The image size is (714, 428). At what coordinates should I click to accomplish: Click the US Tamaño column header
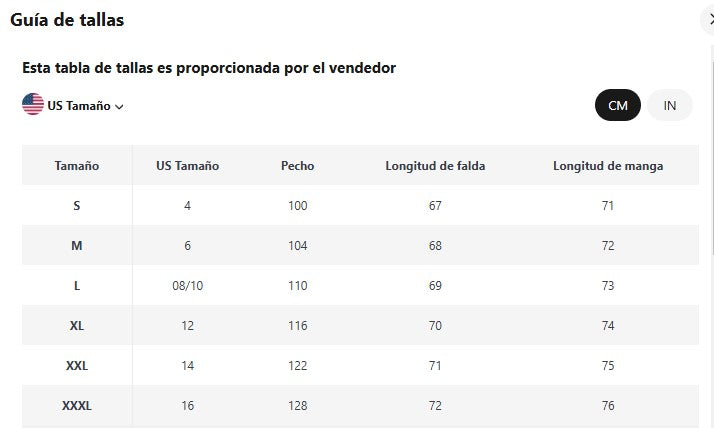187,166
